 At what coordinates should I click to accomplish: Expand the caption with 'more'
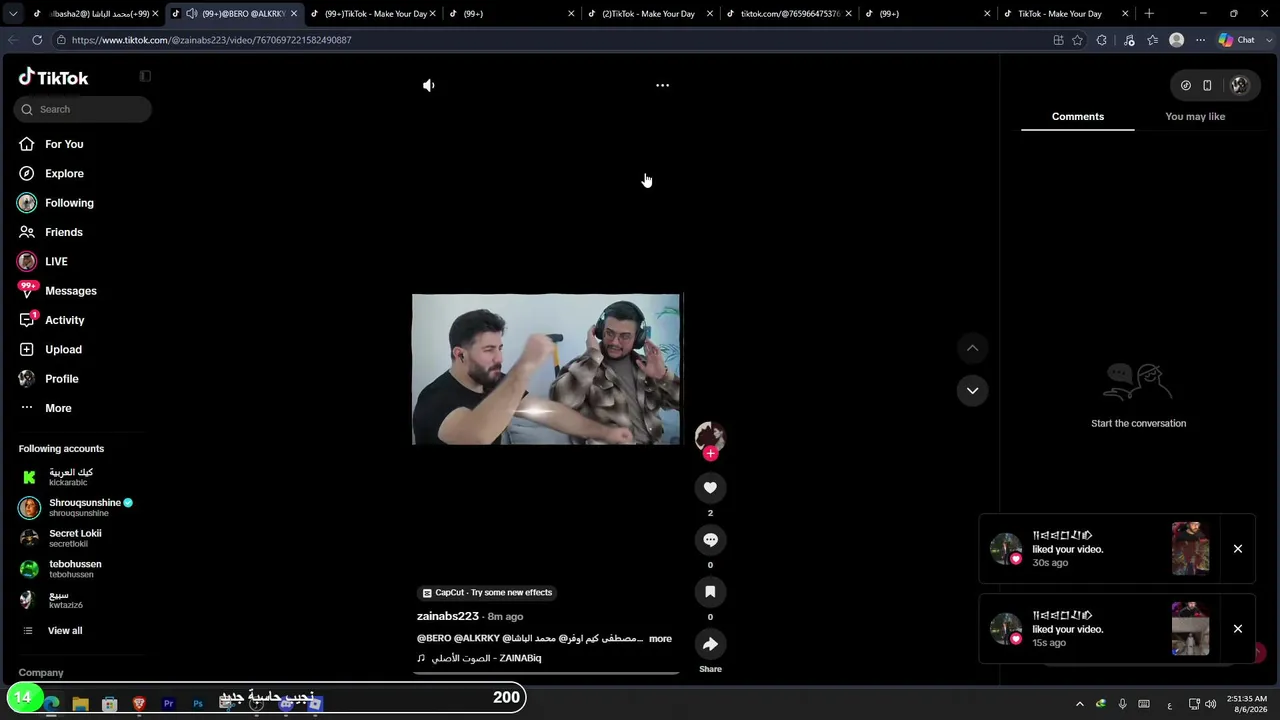(660, 639)
